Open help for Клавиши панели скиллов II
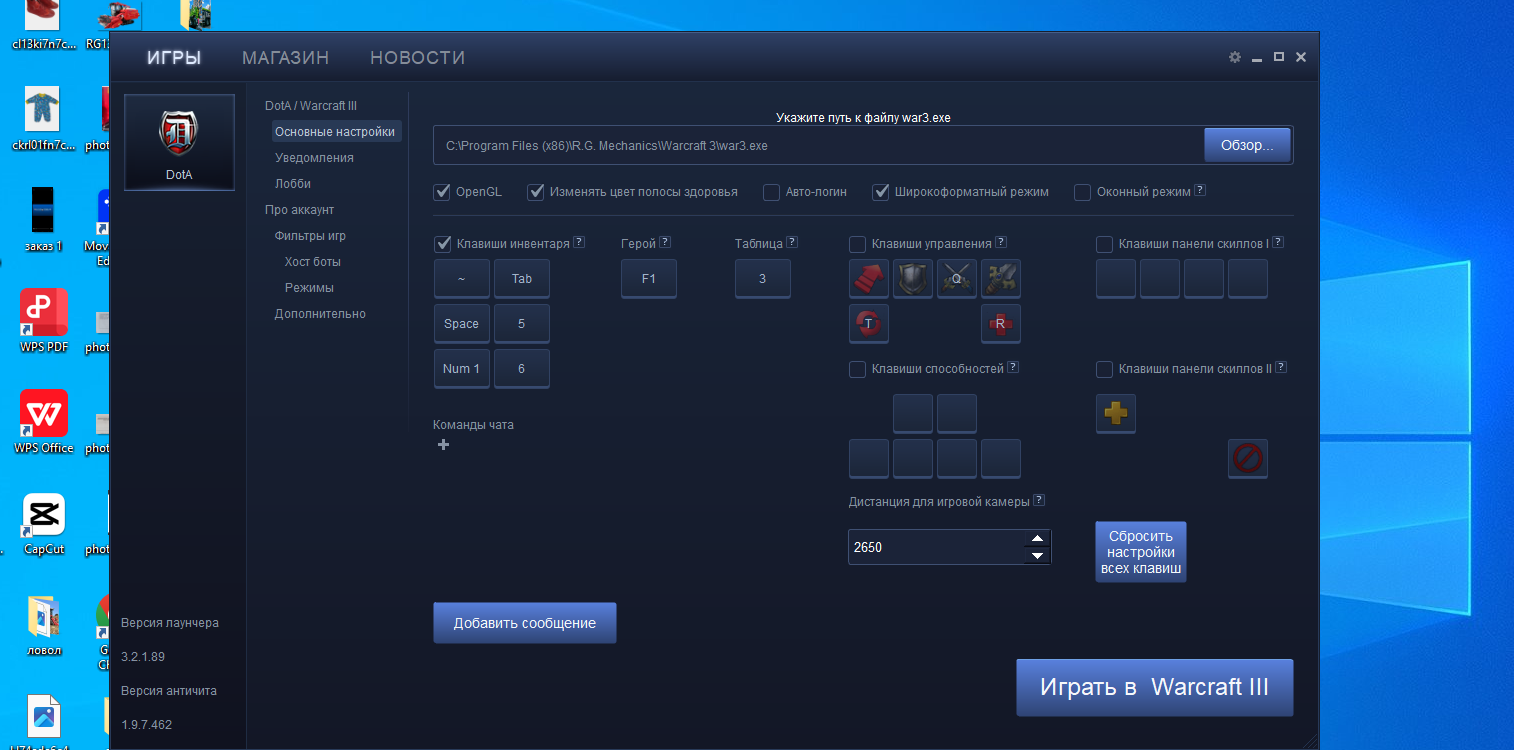This screenshot has width=1514, height=750. [x=1281, y=368]
